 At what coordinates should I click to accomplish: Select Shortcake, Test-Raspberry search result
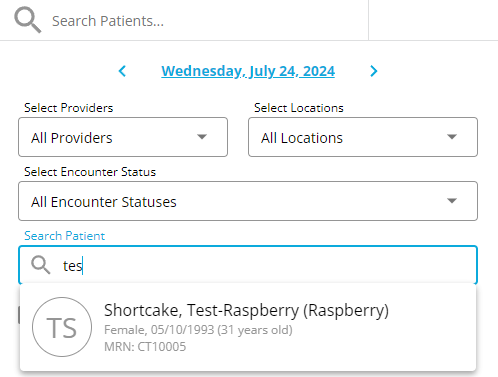click(248, 327)
